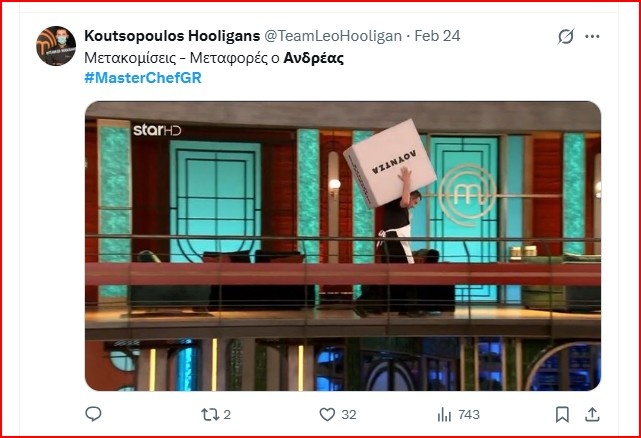The width and height of the screenshot is (641, 438).
Task: Open view analytics bar chart icon
Action: (444, 415)
